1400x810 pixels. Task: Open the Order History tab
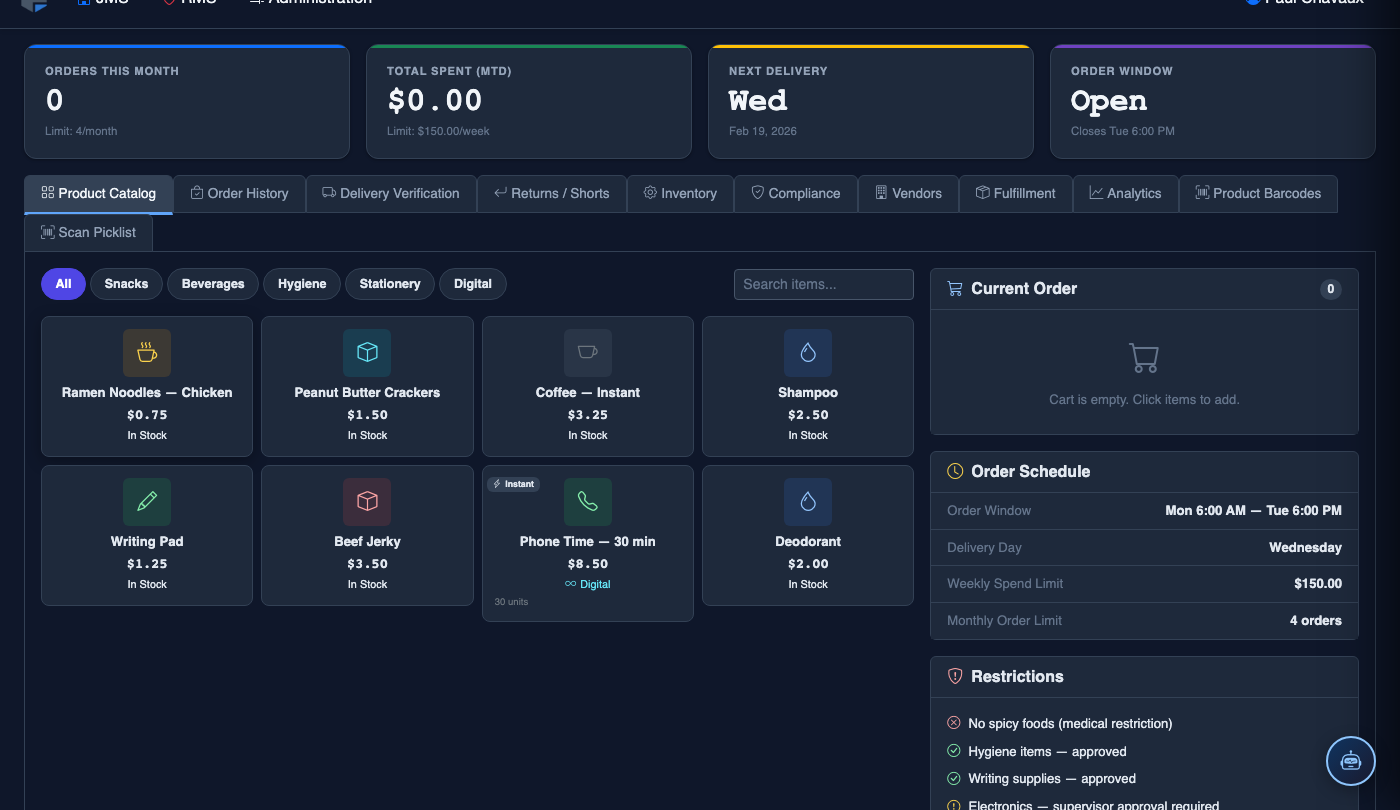tap(239, 193)
